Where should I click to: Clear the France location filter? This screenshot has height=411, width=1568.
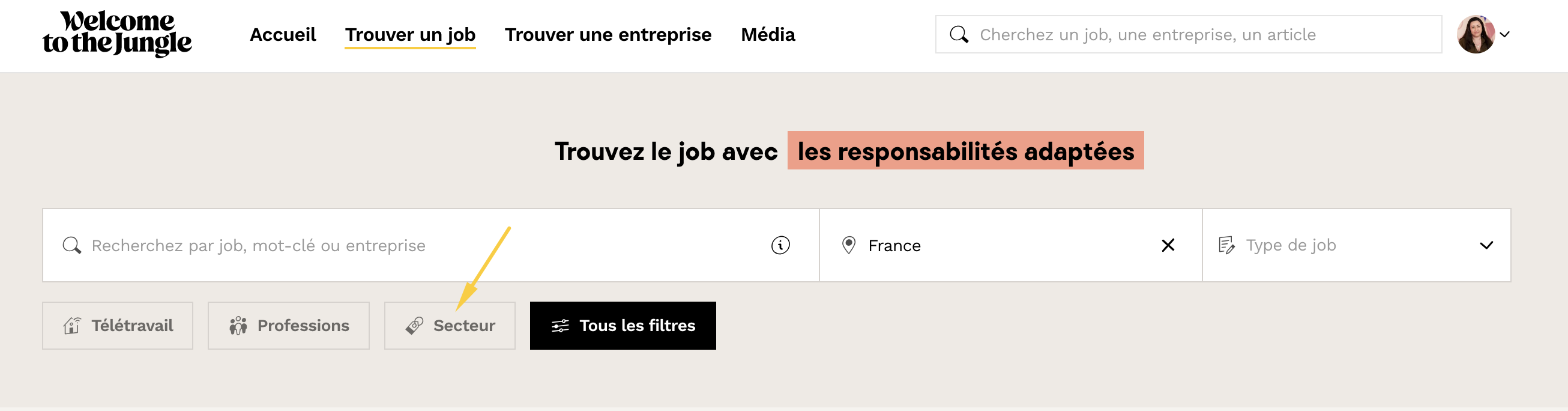tap(1168, 245)
